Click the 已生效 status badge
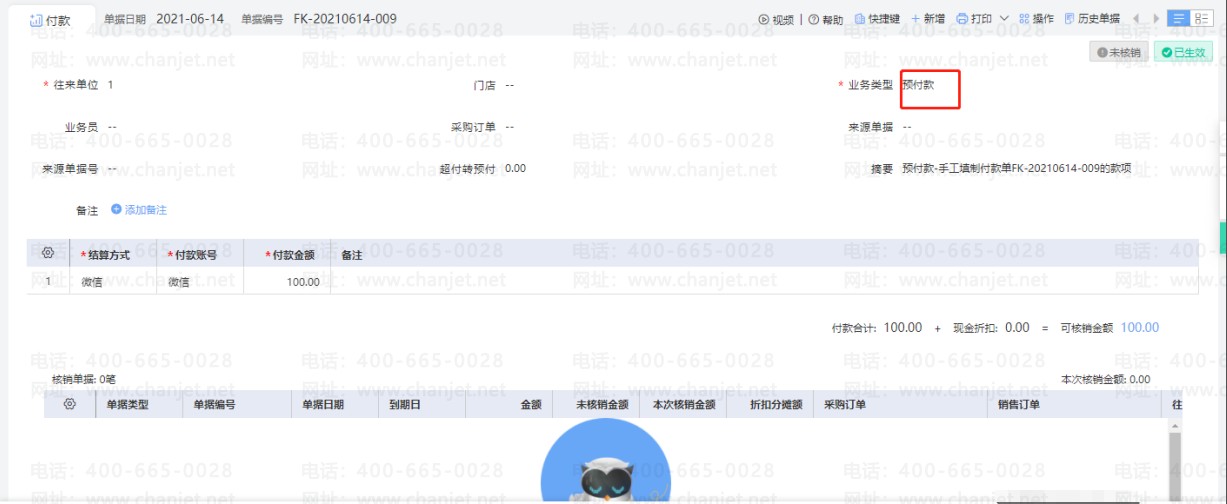 click(x=1183, y=52)
